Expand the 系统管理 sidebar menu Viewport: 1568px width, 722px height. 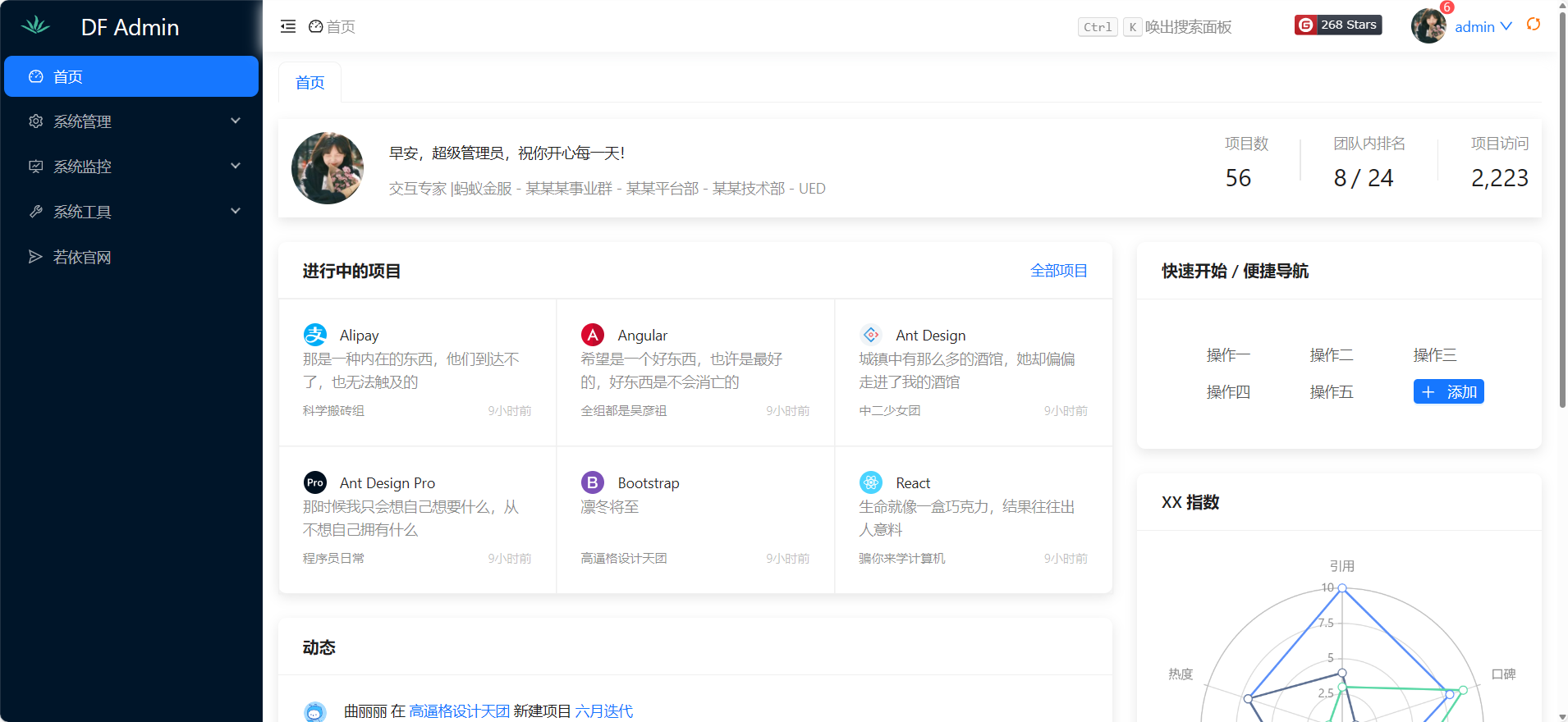coord(131,121)
